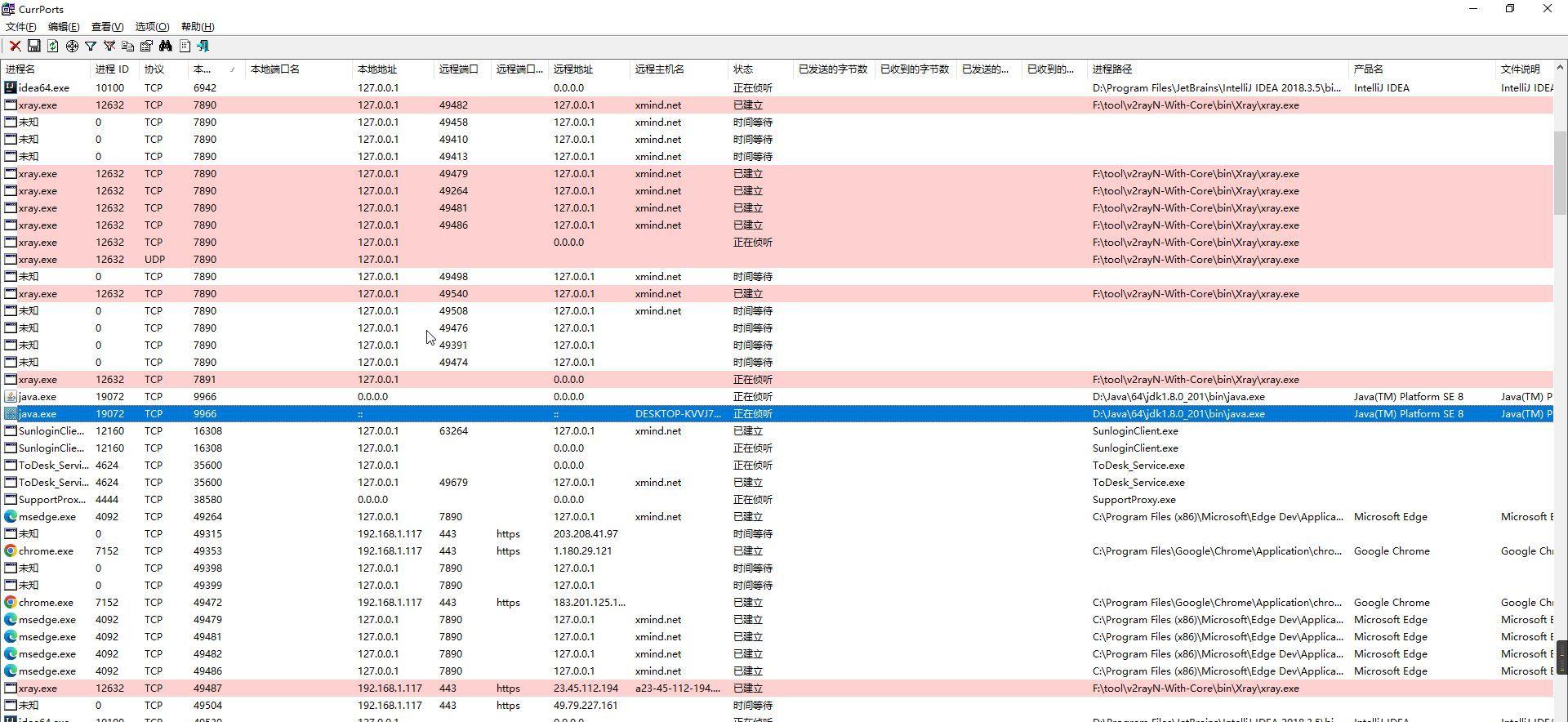Screen dimensions: 1568x722
Task: Click the msedge.exe icon on port 49264 row
Action: click(11, 516)
